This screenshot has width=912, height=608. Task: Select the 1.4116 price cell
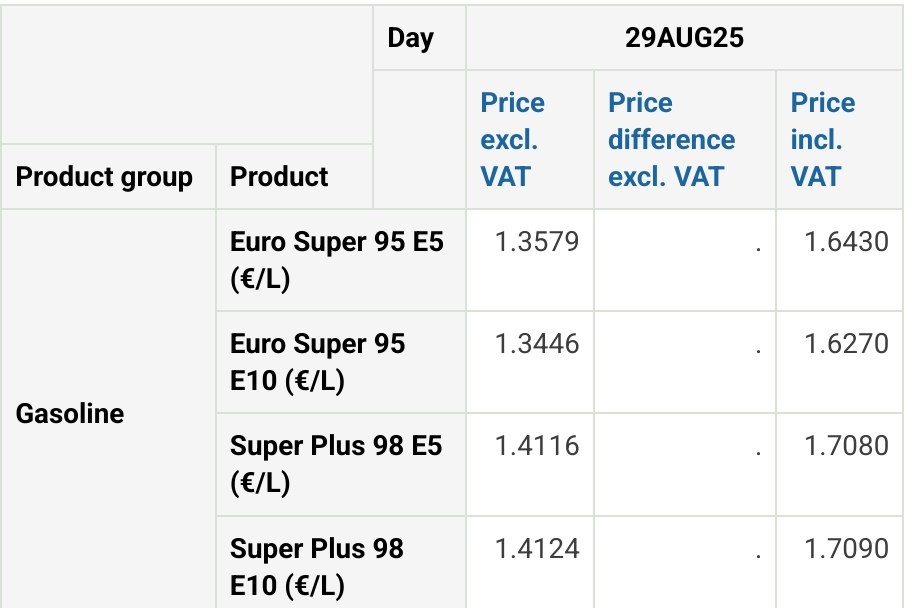click(537, 446)
